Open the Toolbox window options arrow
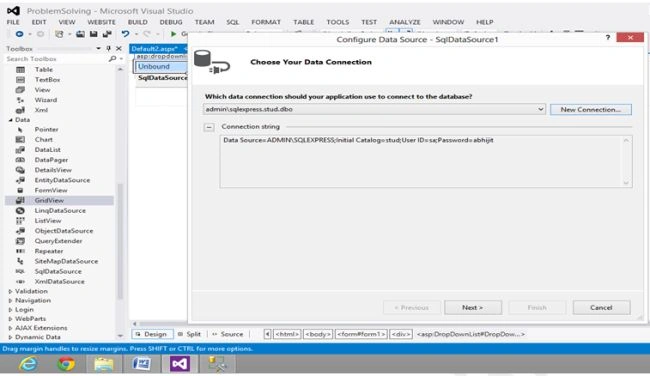Viewport: 650px width, 376px height. [x=98, y=49]
